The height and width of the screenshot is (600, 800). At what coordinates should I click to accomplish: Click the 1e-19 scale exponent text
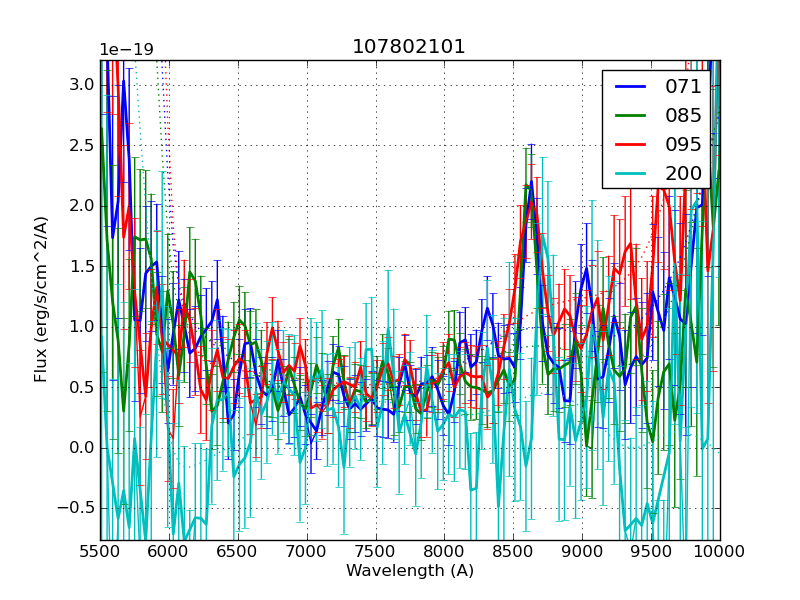[126, 50]
